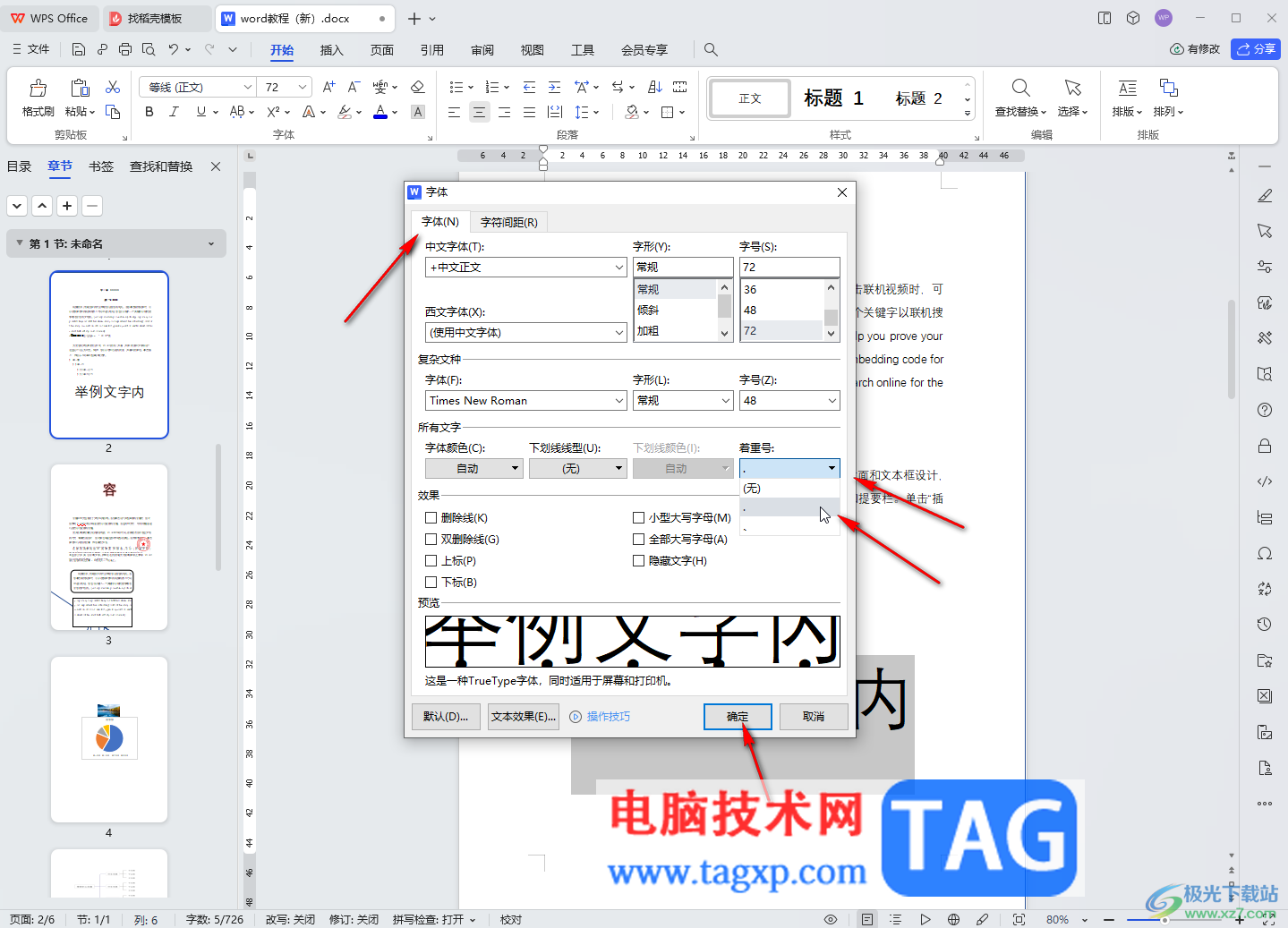Click the increase indent icon
Viewport: 1288px width, 928px height.
[554, 87]
